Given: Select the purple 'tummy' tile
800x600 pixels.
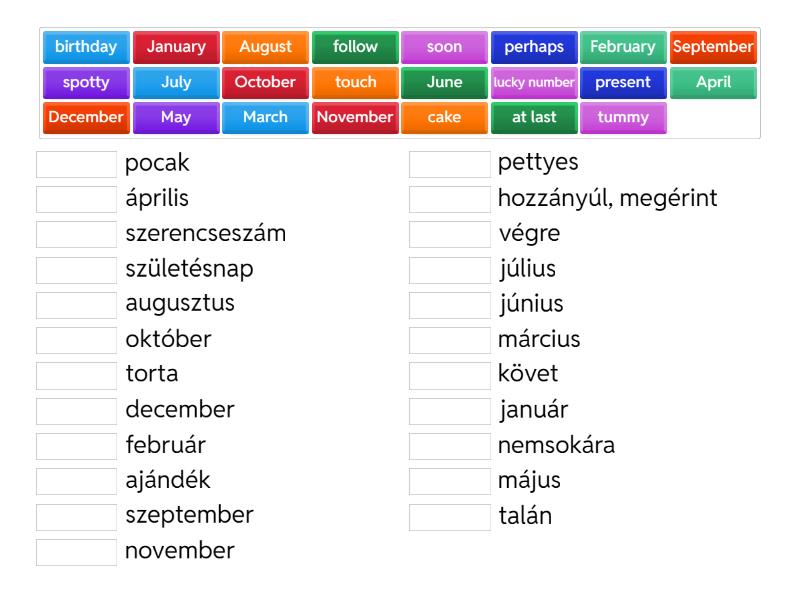Looking at the screenshot, I should click(x=623, y=117).
